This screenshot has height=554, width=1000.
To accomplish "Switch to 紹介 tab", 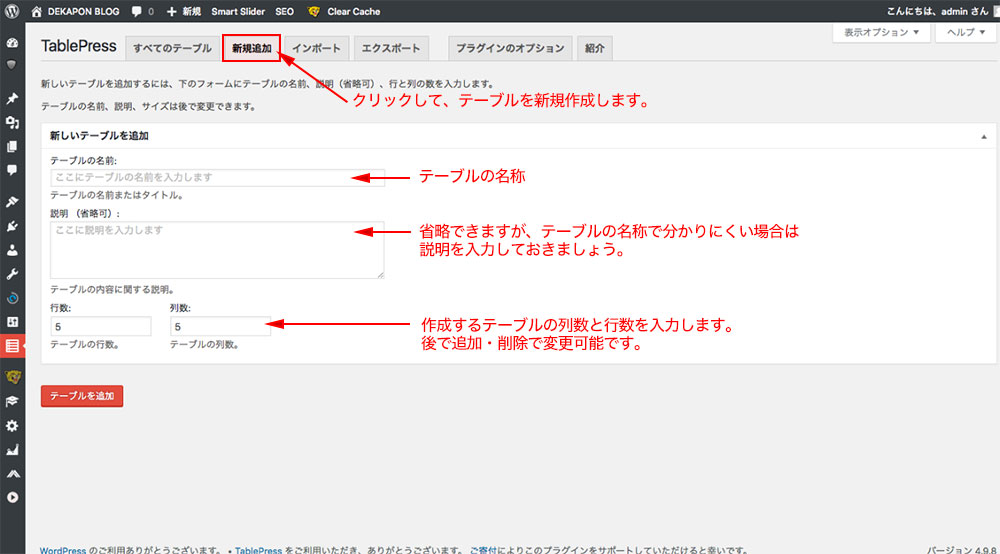I will (594, 48).
